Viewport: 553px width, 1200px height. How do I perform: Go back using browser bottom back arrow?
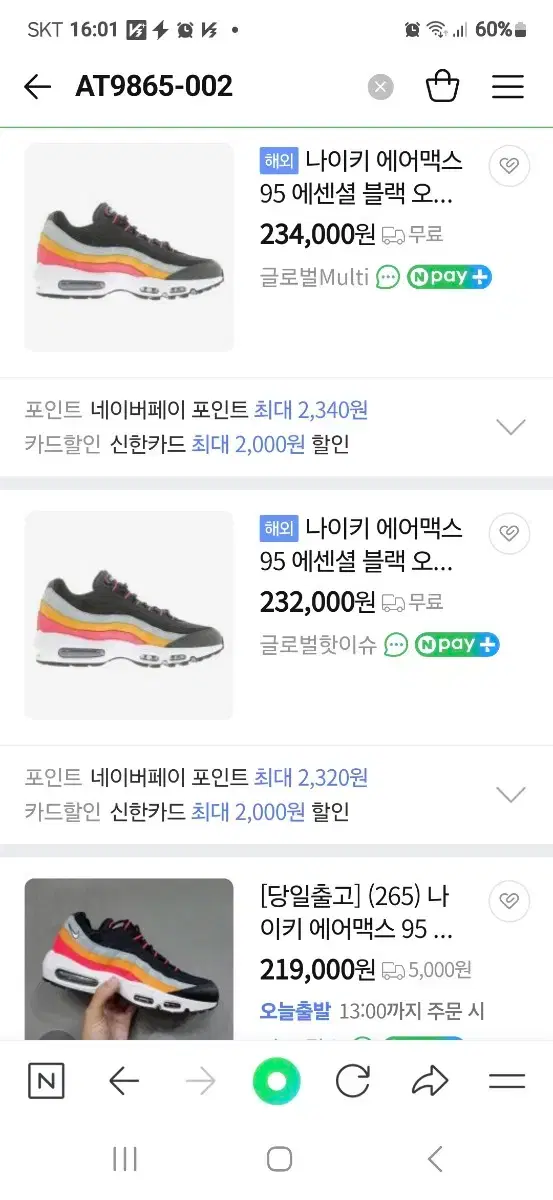click(123, 1081)
